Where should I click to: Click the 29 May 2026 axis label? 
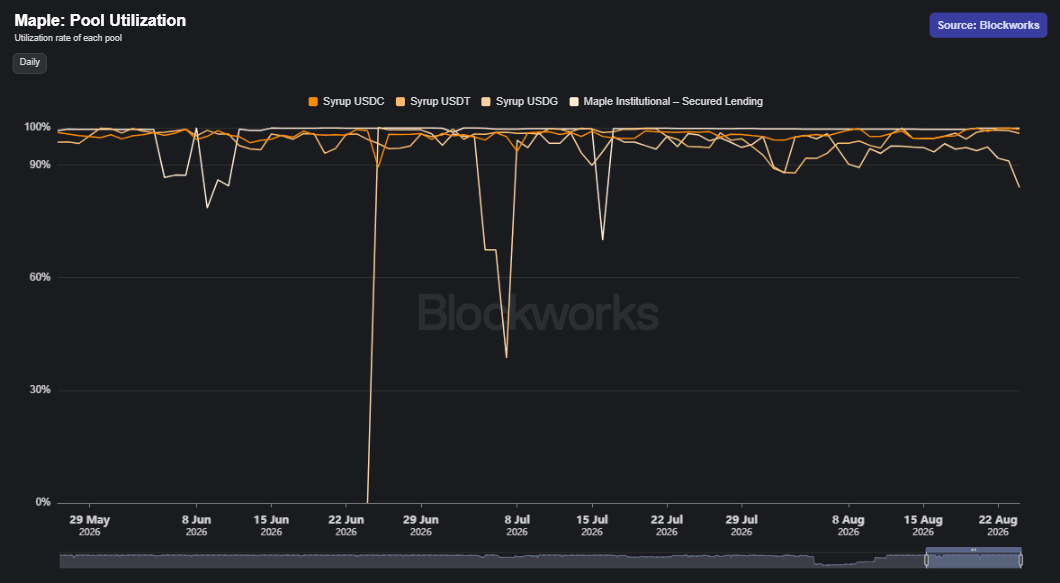tap(89, 526)
